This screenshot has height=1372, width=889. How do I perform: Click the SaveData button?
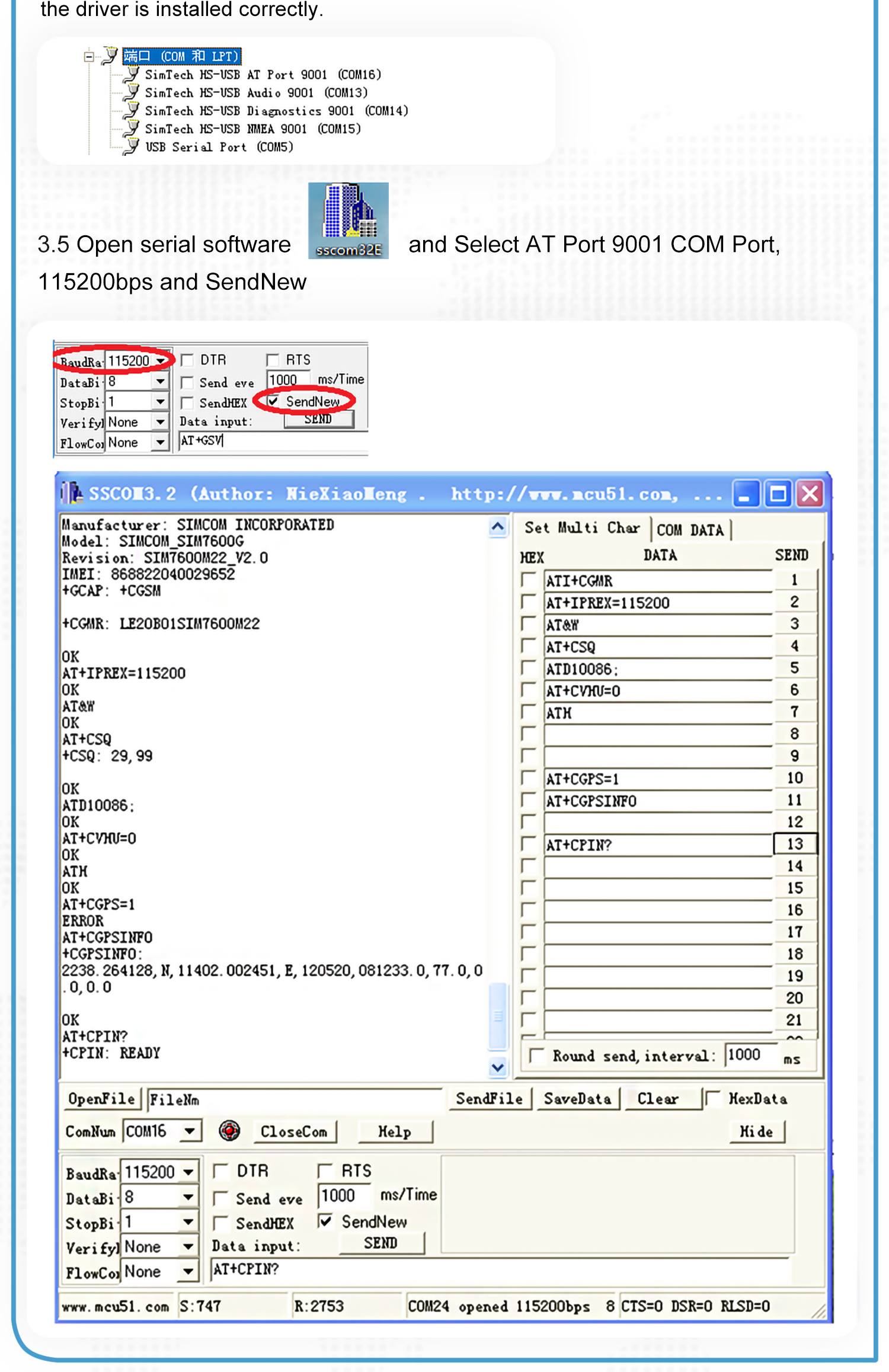[x=578, y=1099]
